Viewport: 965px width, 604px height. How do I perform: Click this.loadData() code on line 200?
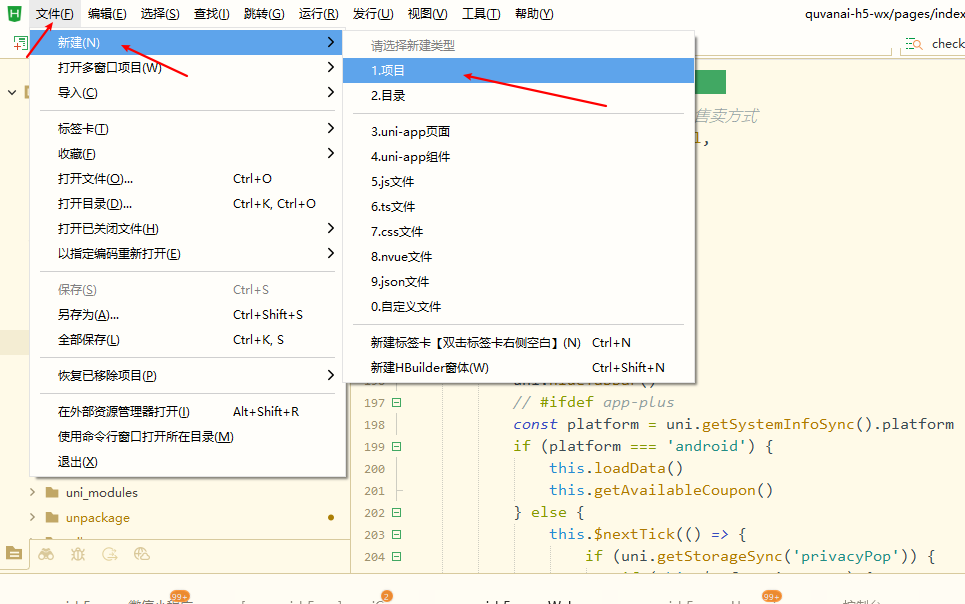pyautogui.click(x=616, y=468)
